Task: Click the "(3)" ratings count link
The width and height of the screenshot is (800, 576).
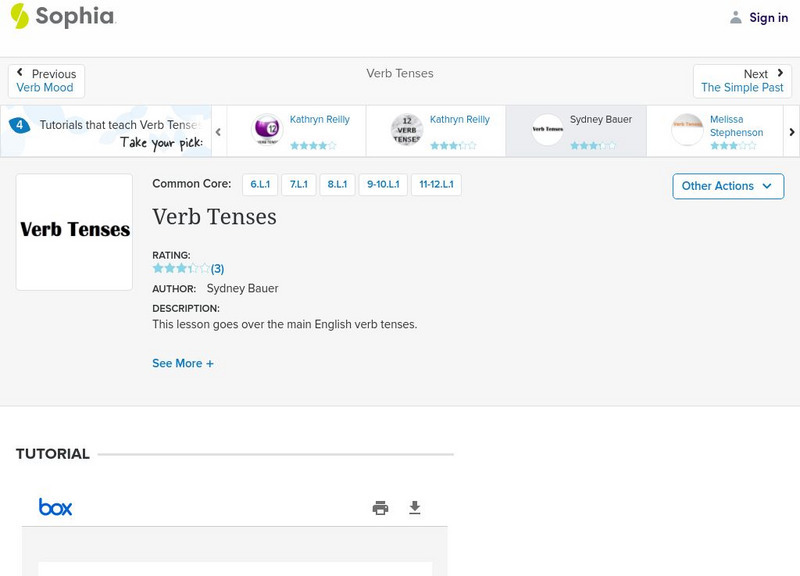Action: pyautogui.click(x=216, y=268)
